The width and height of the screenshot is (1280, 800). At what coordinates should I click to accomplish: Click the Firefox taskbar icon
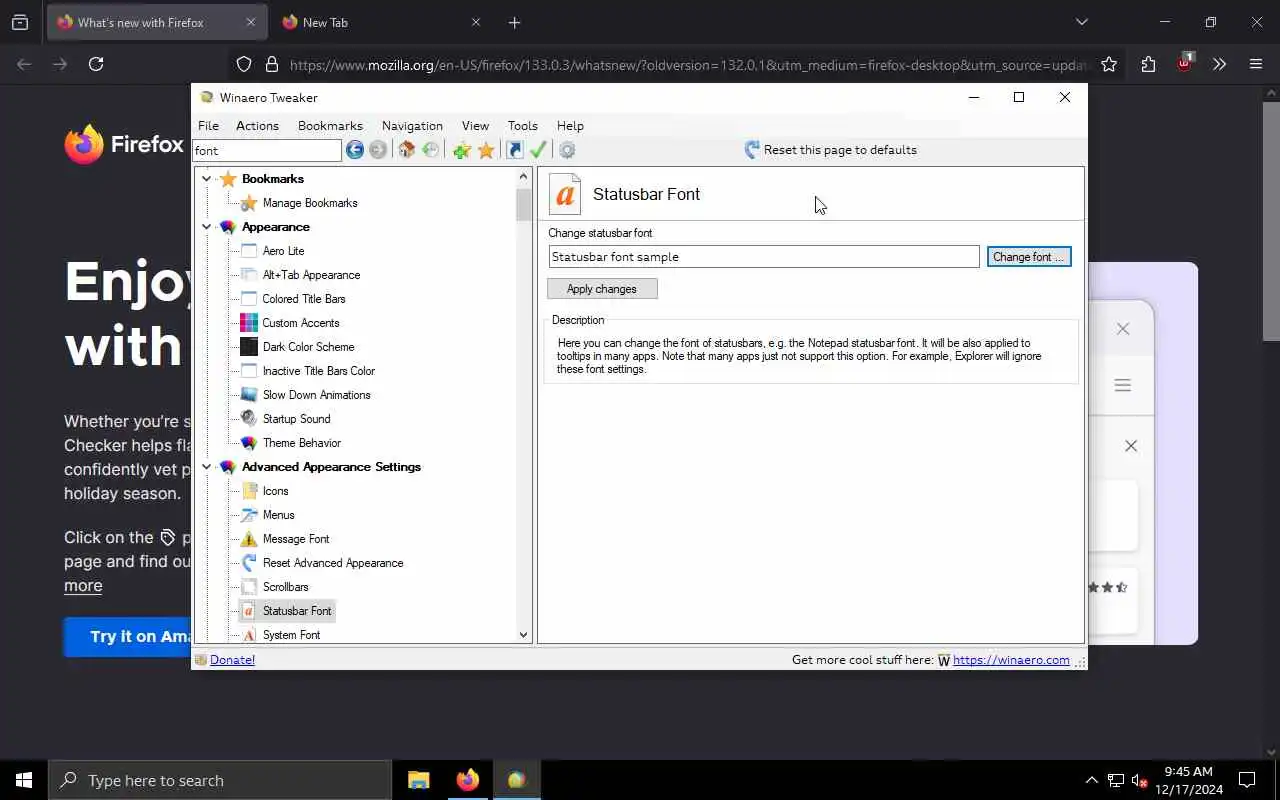[467, 780]
